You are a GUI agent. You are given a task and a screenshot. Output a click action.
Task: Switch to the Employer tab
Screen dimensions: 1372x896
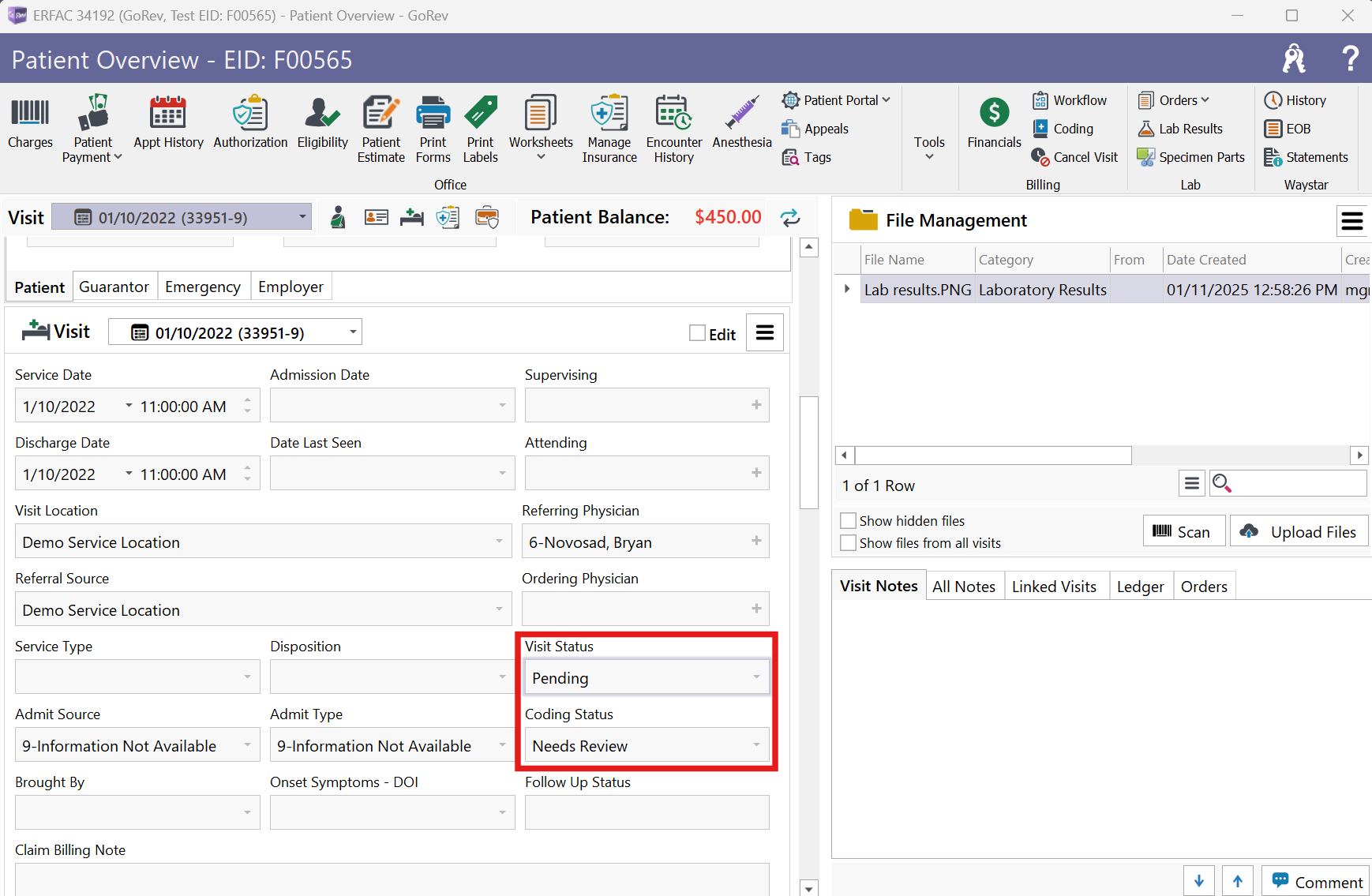(x=291, y=287)
